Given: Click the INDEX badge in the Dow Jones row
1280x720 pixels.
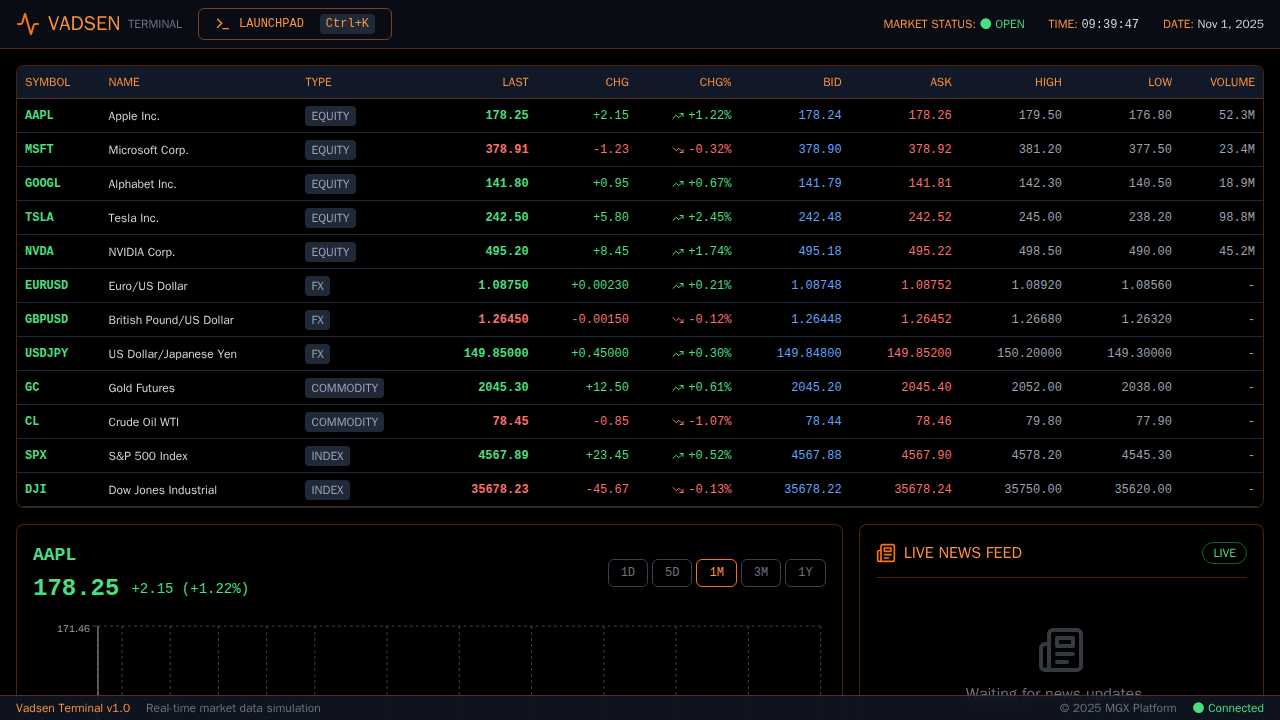Looking at the screenshot, I should (327, 490).
